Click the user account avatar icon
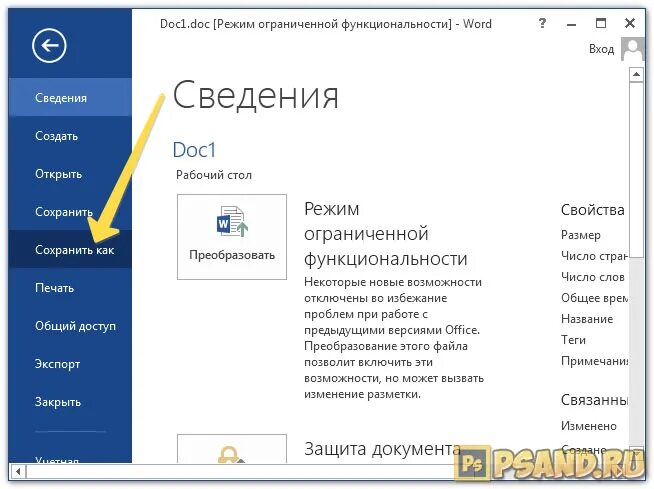 coord(633,49)
